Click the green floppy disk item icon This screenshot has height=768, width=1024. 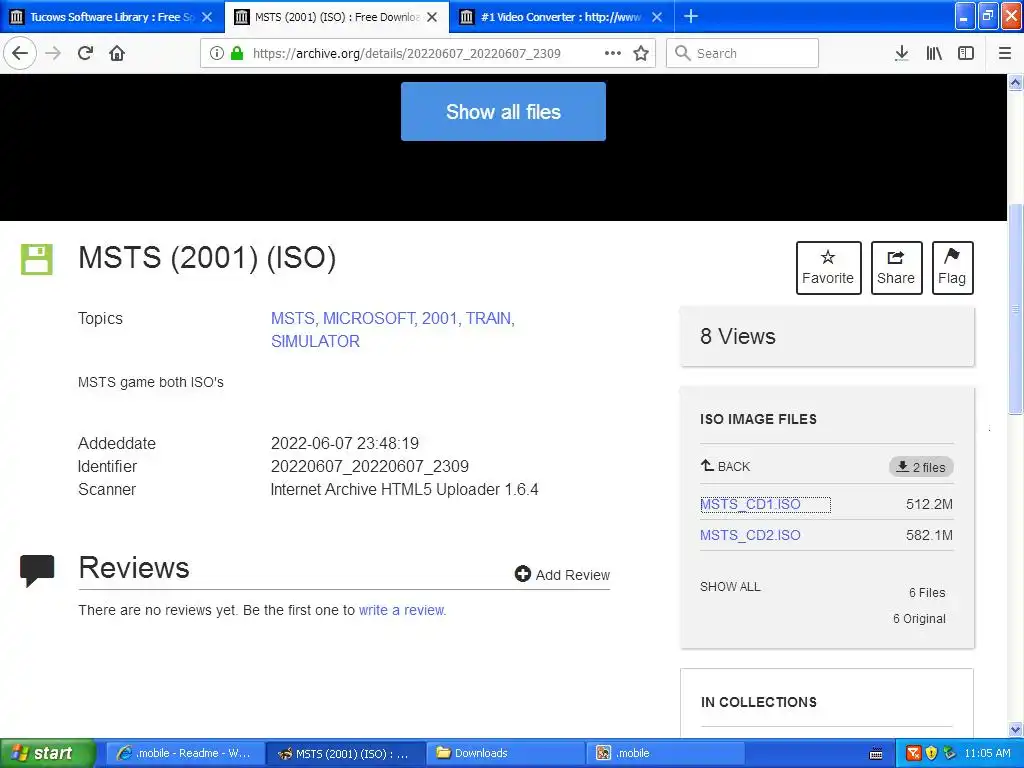pos(37,259)
